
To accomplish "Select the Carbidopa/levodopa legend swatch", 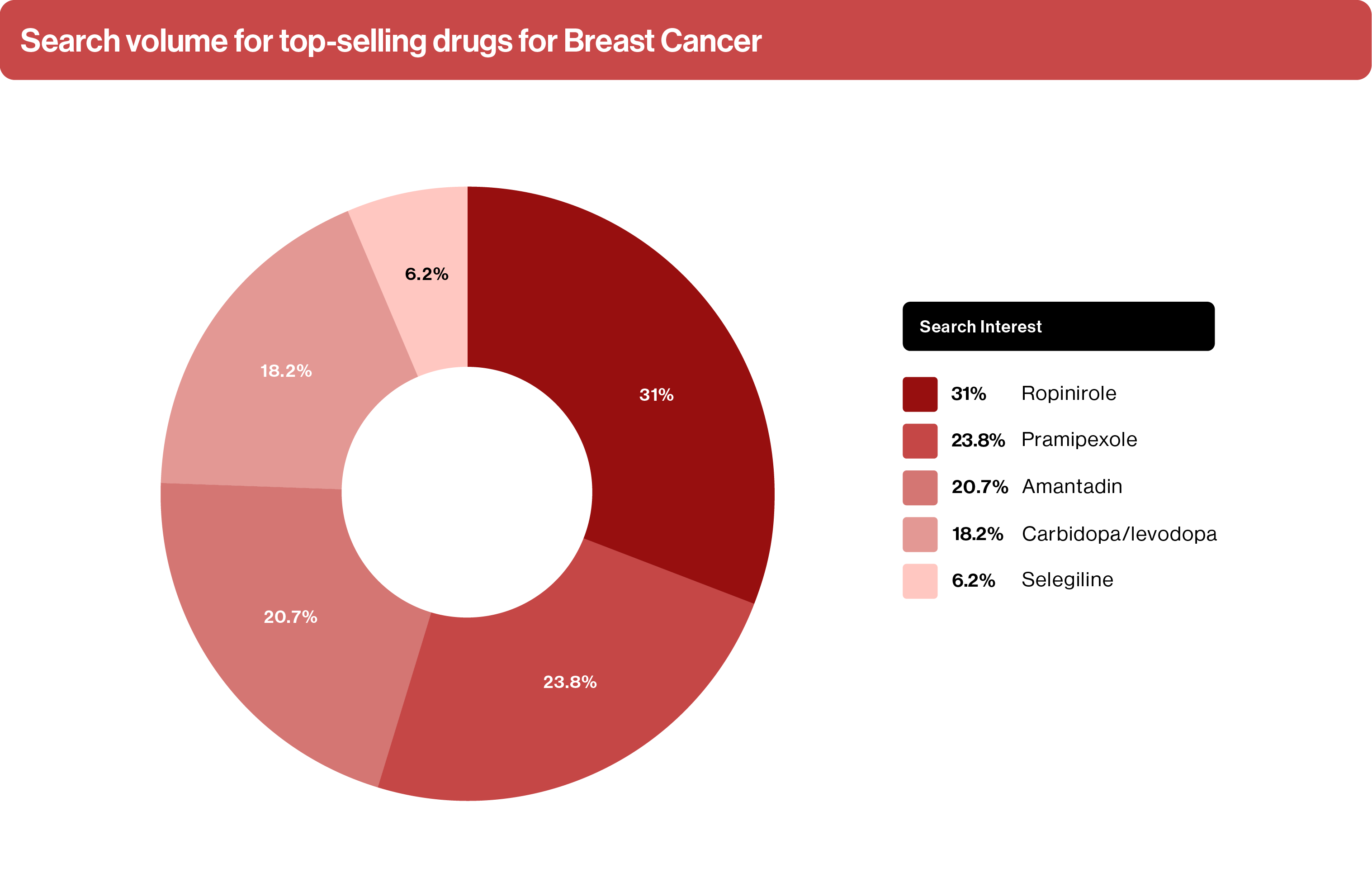I will 919,535.
